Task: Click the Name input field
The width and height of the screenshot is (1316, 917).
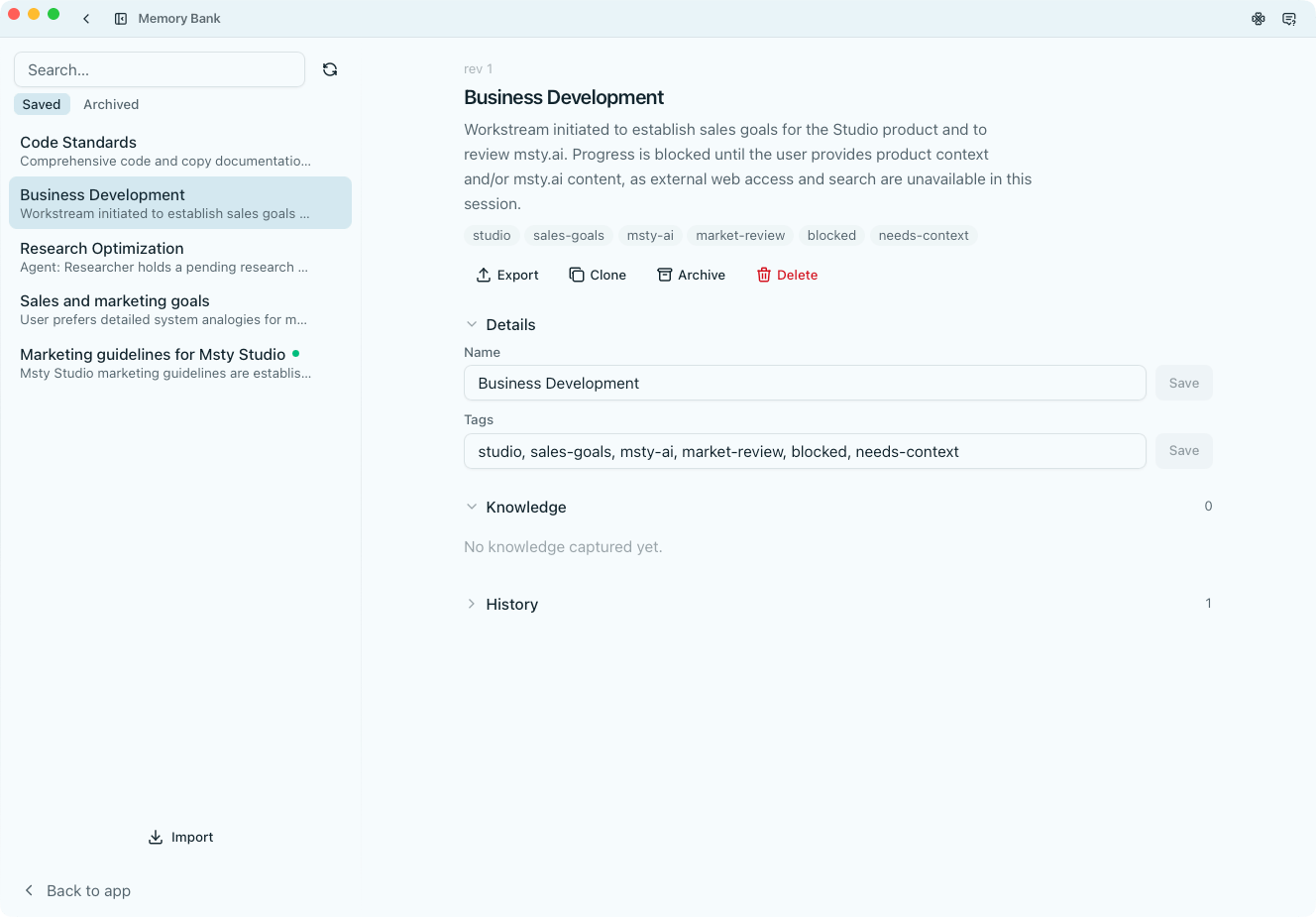Action: pos(805,383)
